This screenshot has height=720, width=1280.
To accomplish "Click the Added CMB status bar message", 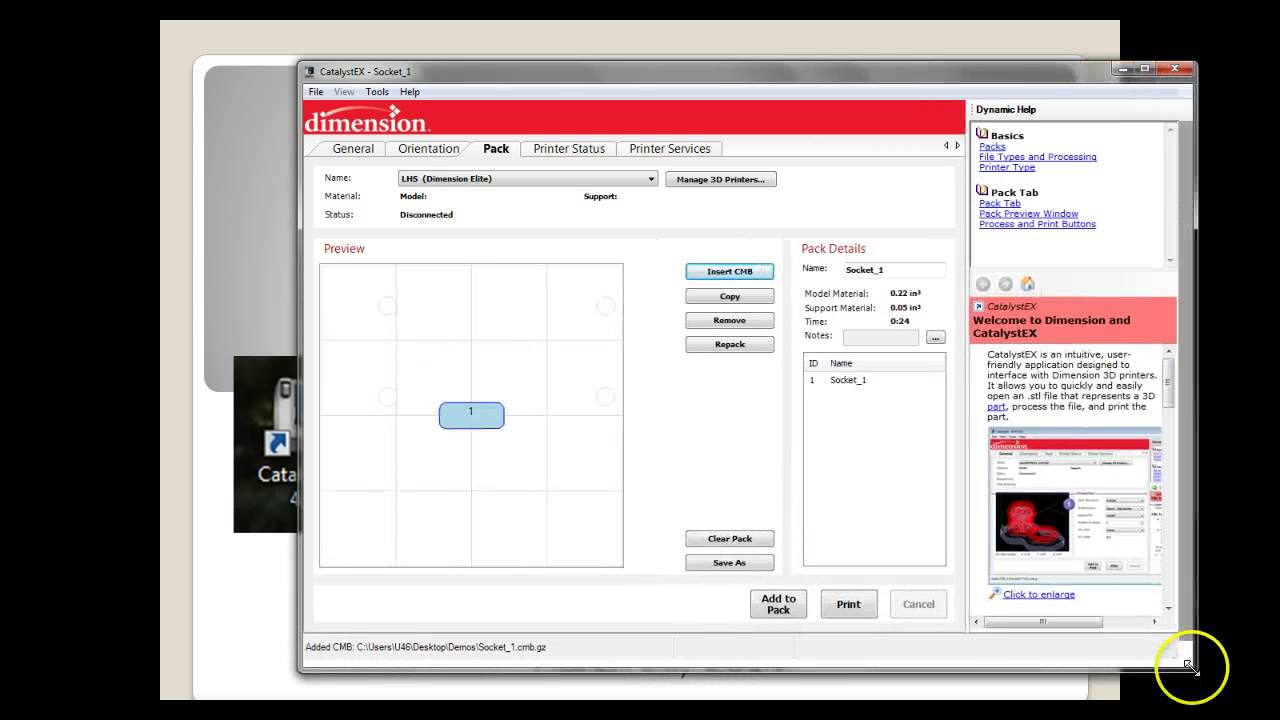I will point(426,647).
